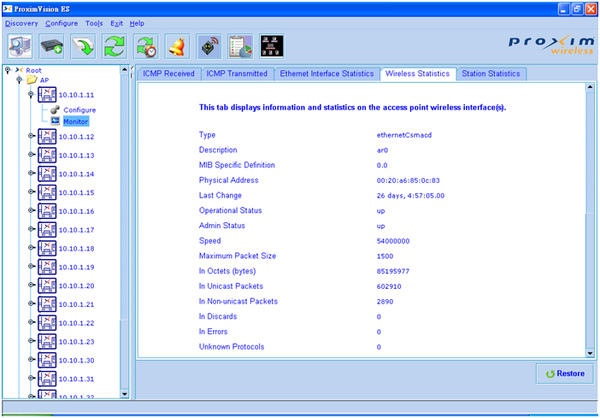Viewport: 600px width, 418px height.
Task: Click the access point icon for 10.10.1.13
Action: point(47,155)
